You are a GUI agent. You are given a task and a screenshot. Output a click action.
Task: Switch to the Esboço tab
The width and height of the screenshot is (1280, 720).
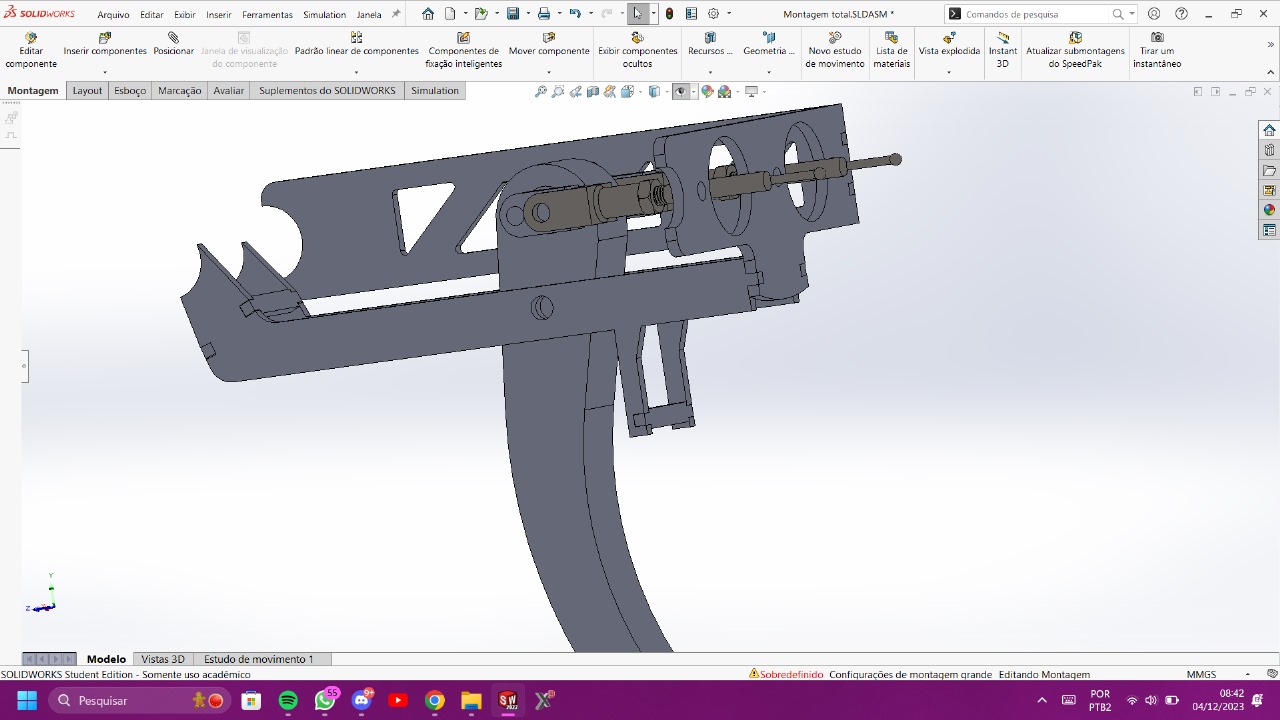point(130,90)
